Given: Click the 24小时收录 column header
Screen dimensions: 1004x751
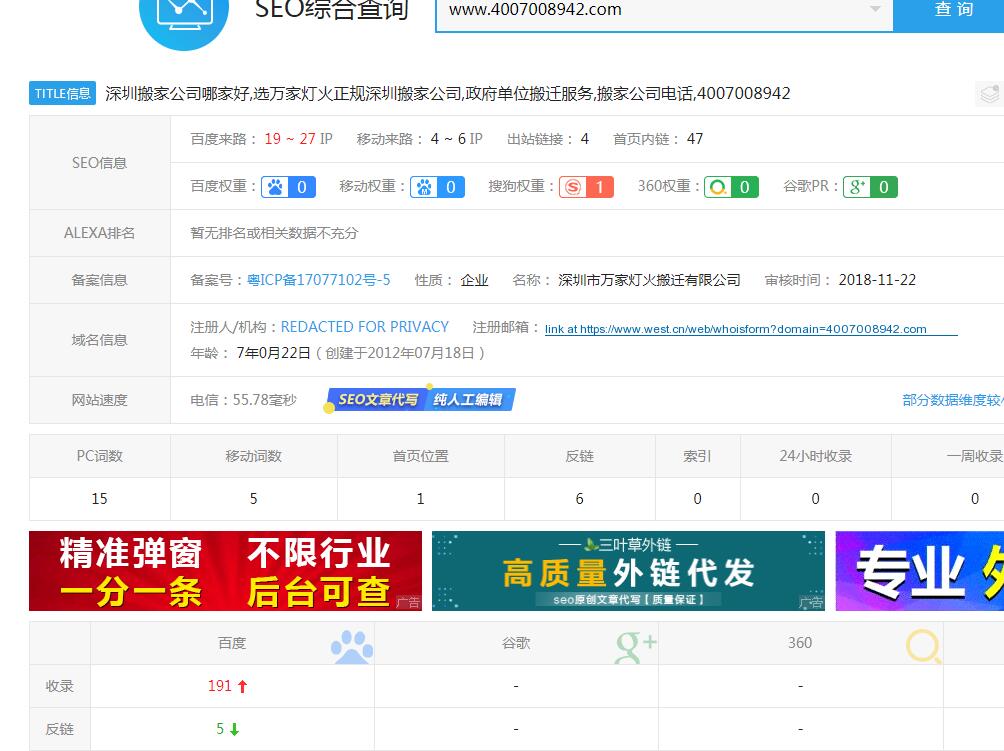Looking at the screenshot, I should pos(816,456).
